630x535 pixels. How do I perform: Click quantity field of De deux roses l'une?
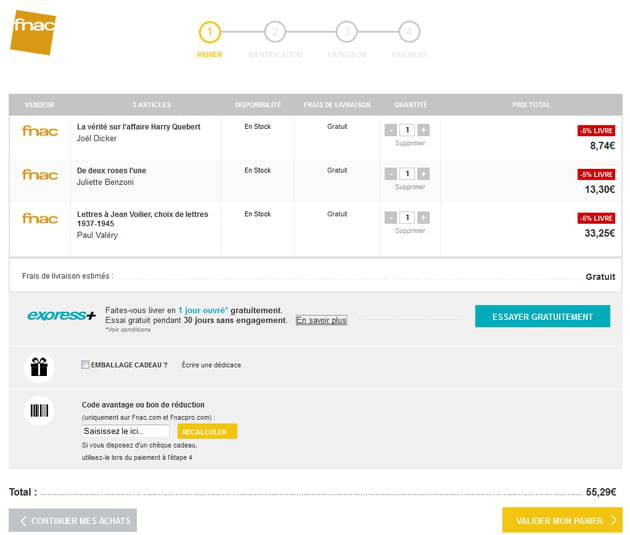(x=407, y=174)
